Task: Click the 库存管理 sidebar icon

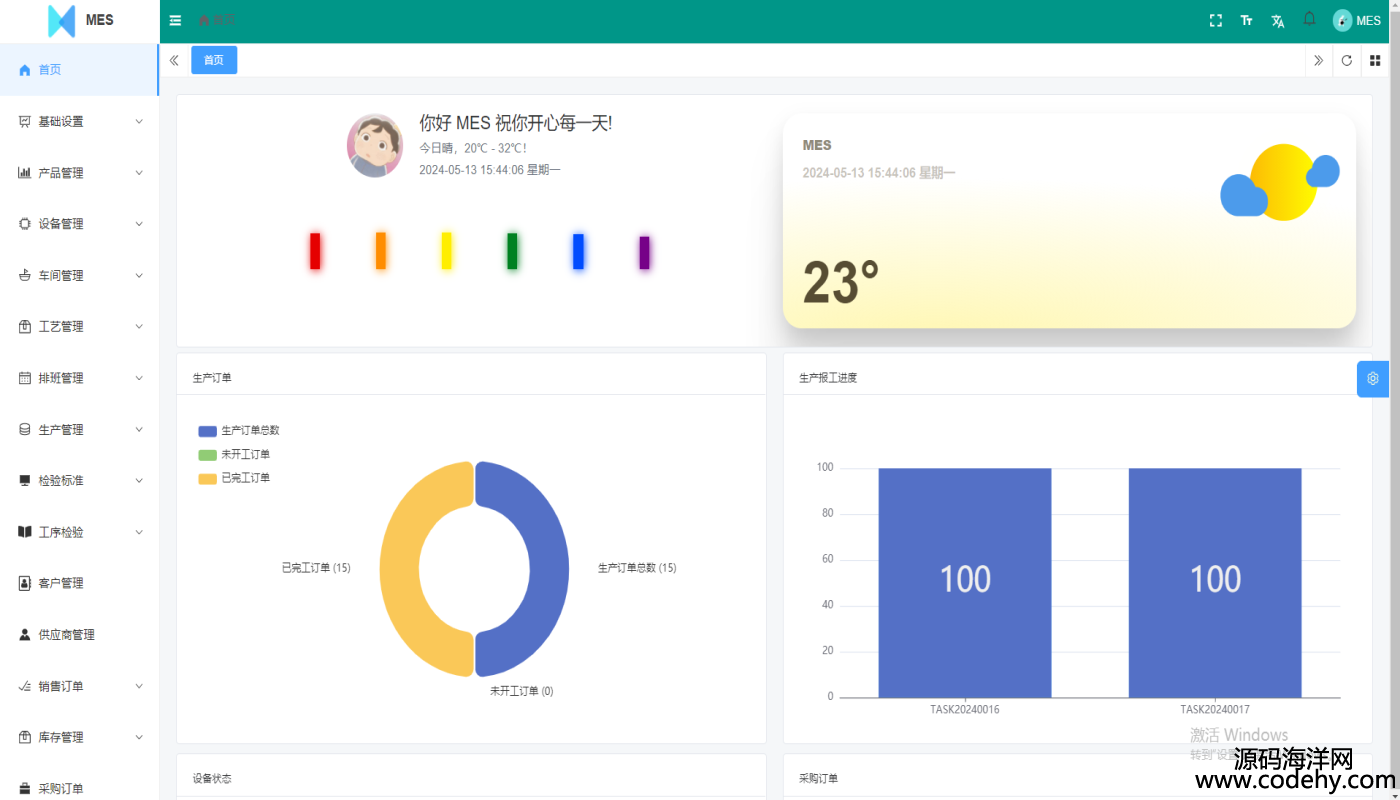Action: pos(25,737)
